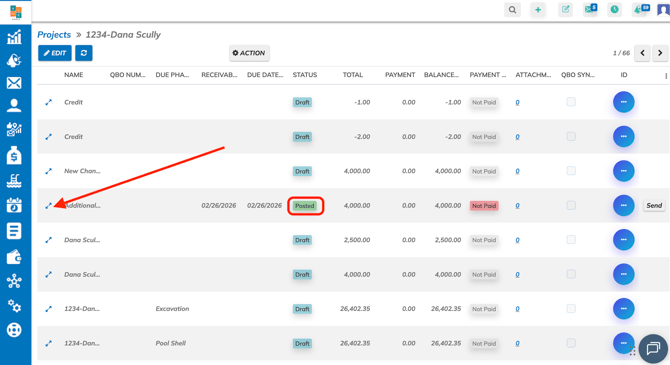Image resolution: width=670 pixels, height=365 pixels.
Task: Click the Excavation due phase cell
Action: (172, 309)
